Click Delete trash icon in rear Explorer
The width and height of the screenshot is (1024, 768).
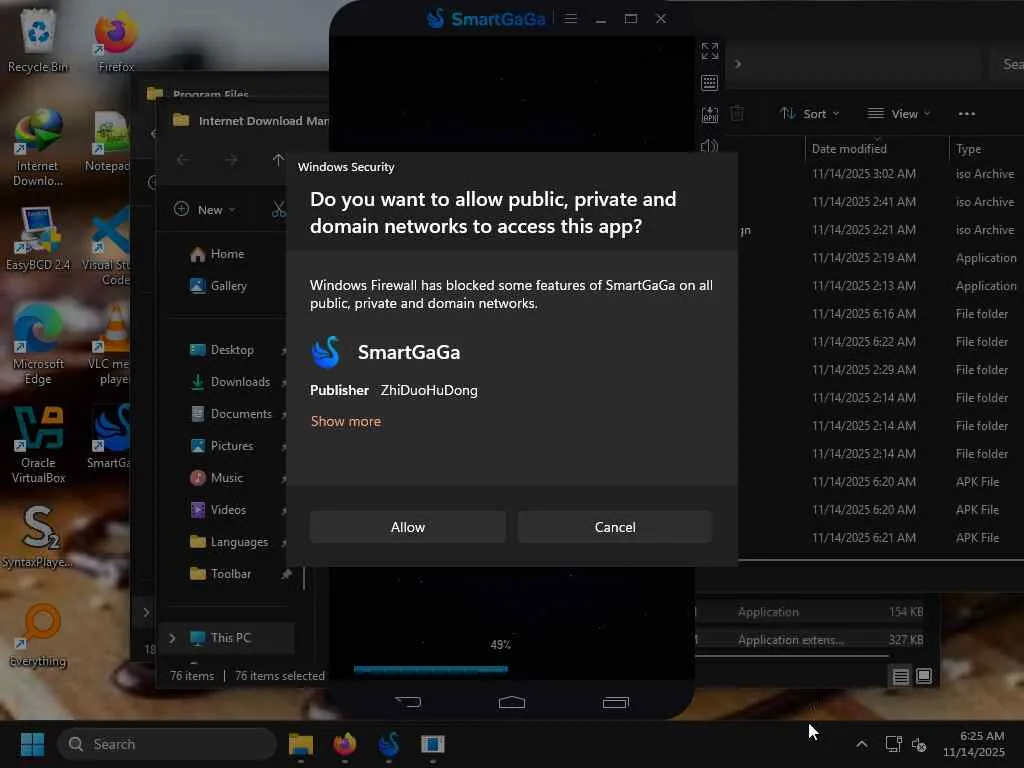pos(737,114)
